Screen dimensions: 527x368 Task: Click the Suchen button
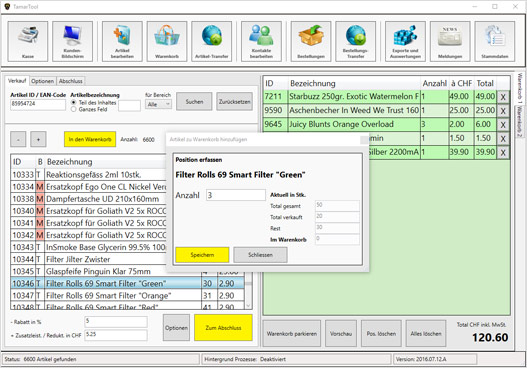[194, 101]
